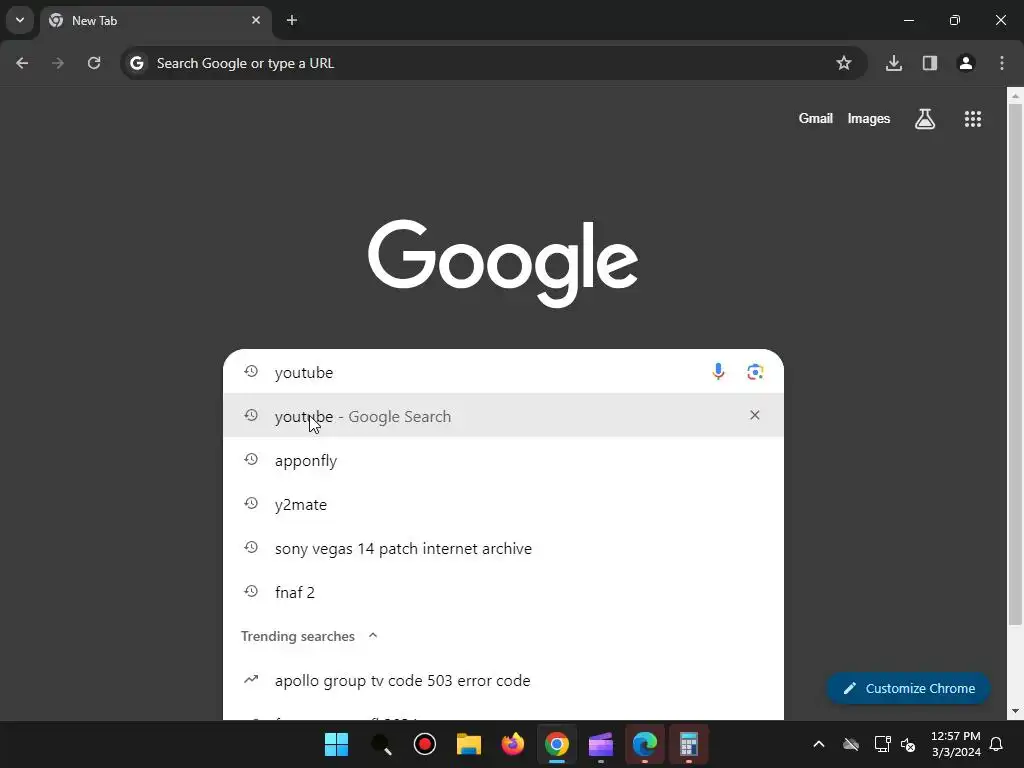Show hidden system tray icons
The image size is (1024, 768).
819,744
